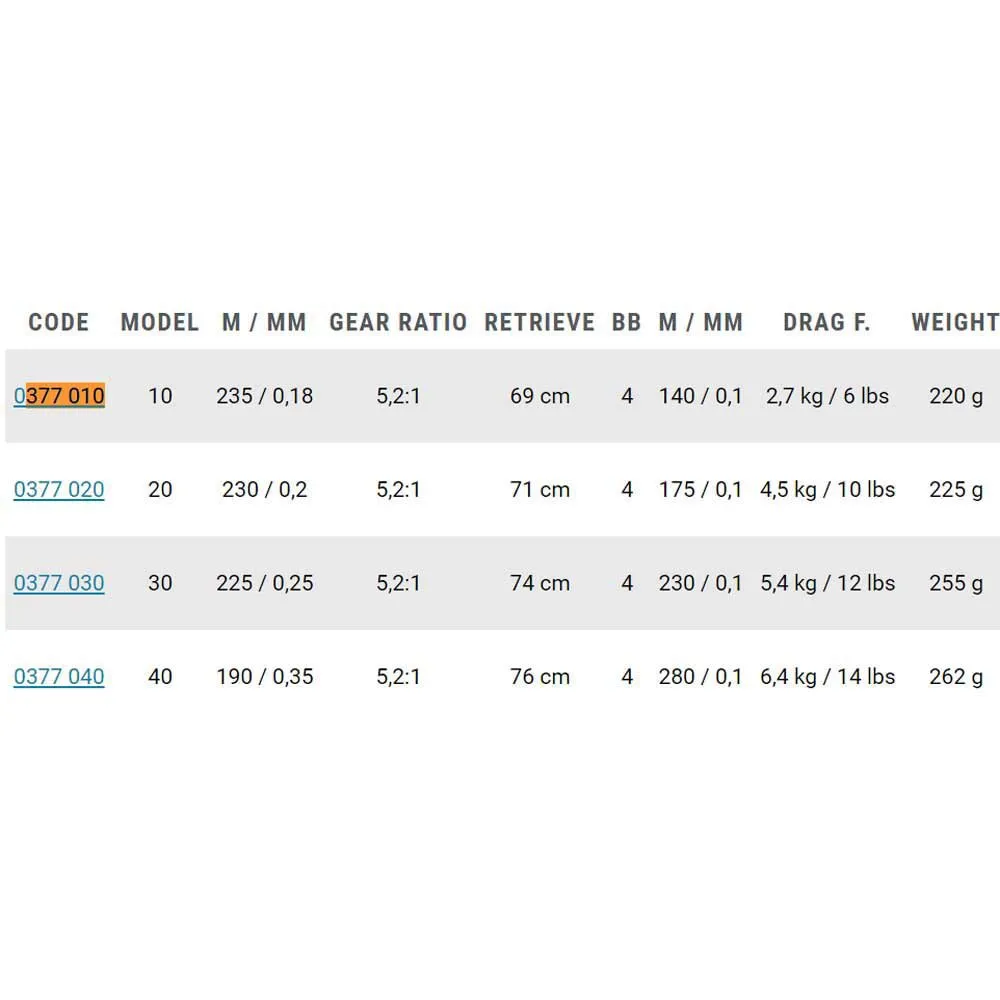The image size is (1000, 1000).
Task: Click the 255 g weight value
Action: (956, 583)
